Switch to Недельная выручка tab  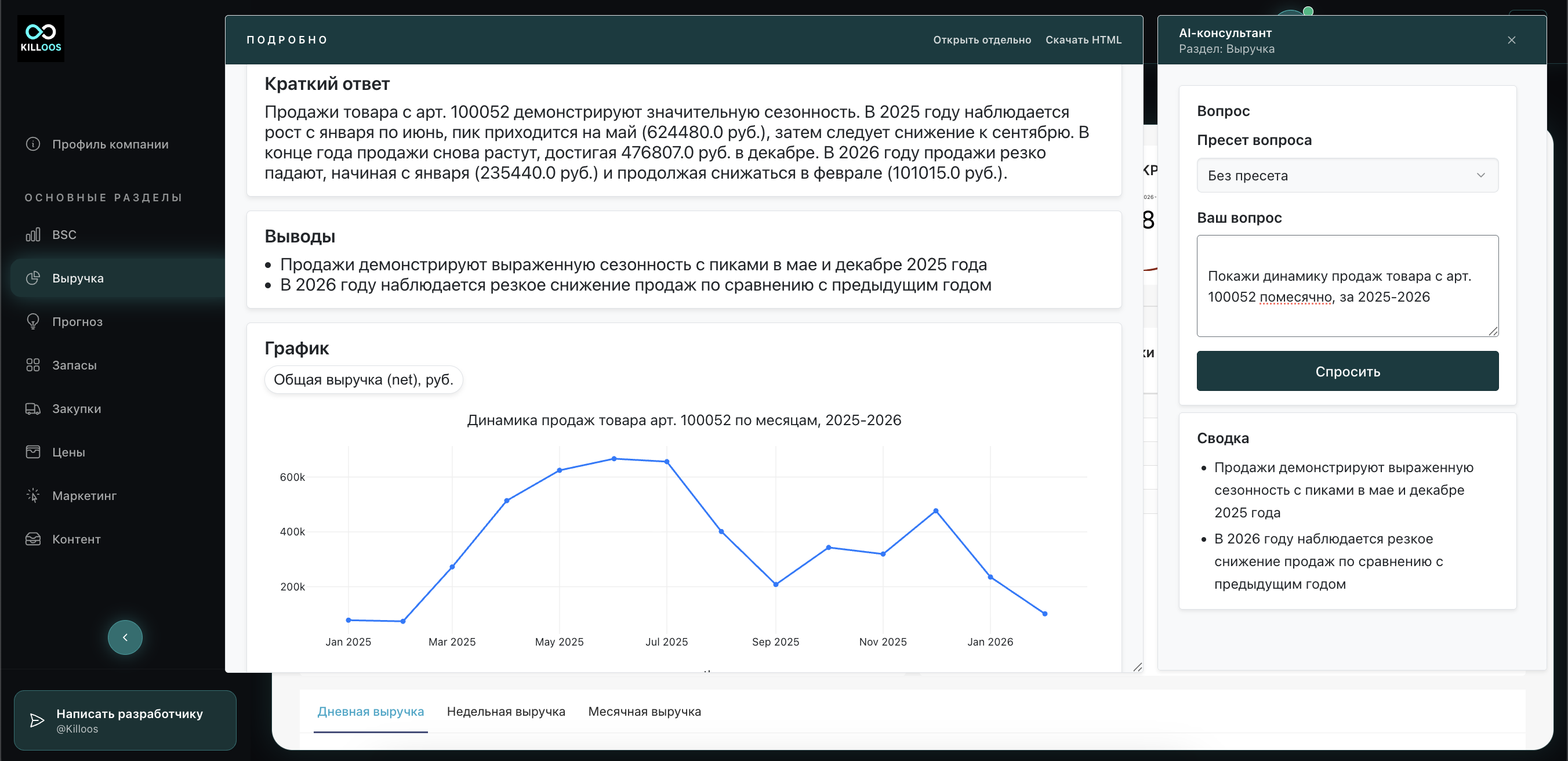pos(506,711)
